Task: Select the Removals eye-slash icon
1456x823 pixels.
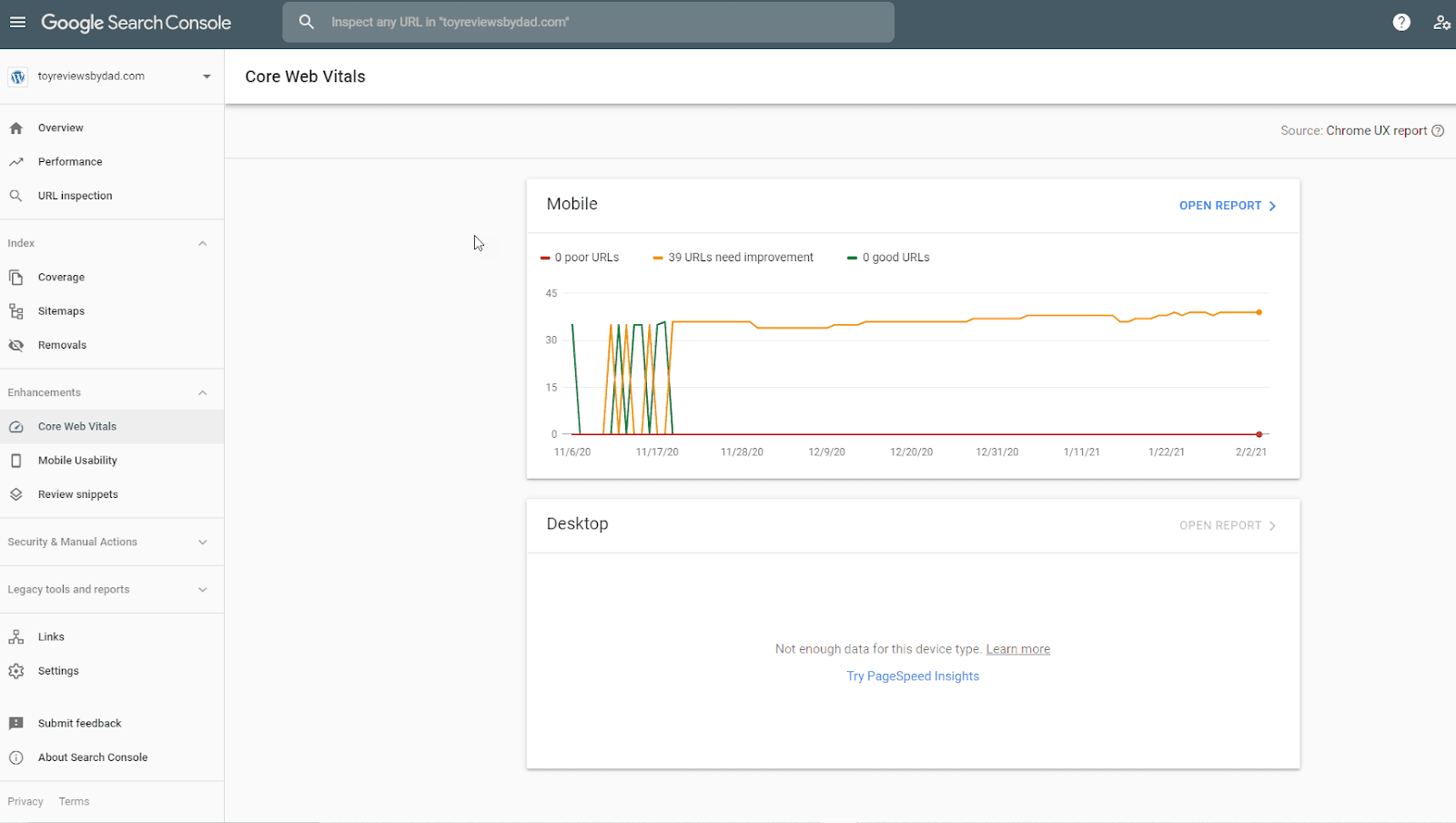Action: point(16,344)
